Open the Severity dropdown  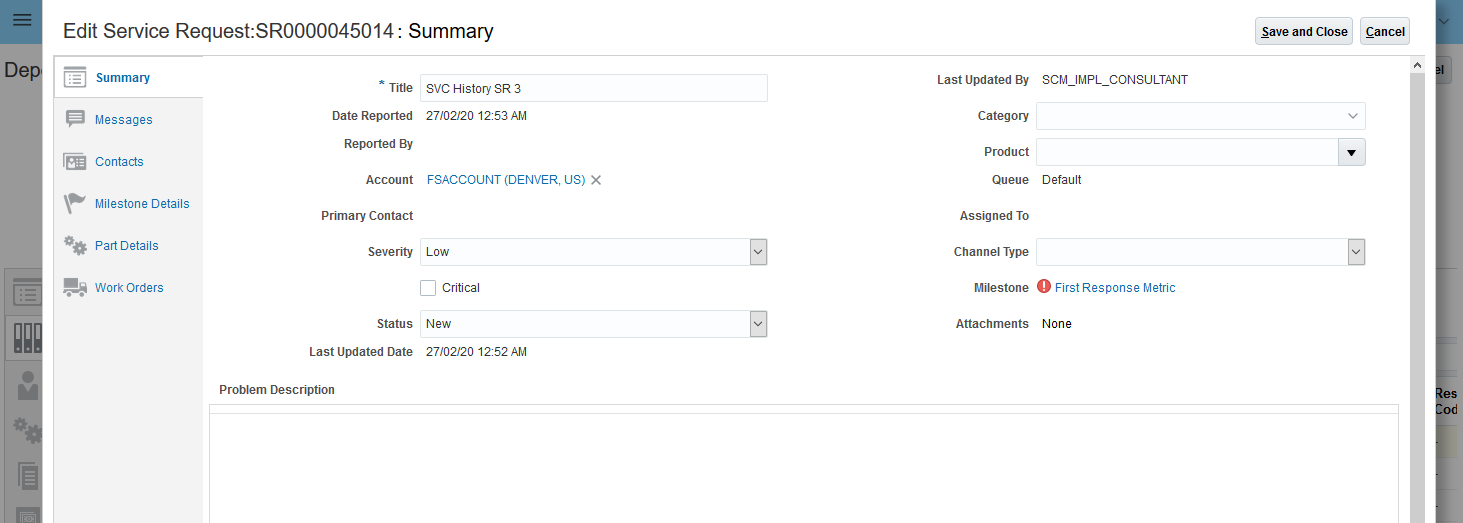[758, 252]
